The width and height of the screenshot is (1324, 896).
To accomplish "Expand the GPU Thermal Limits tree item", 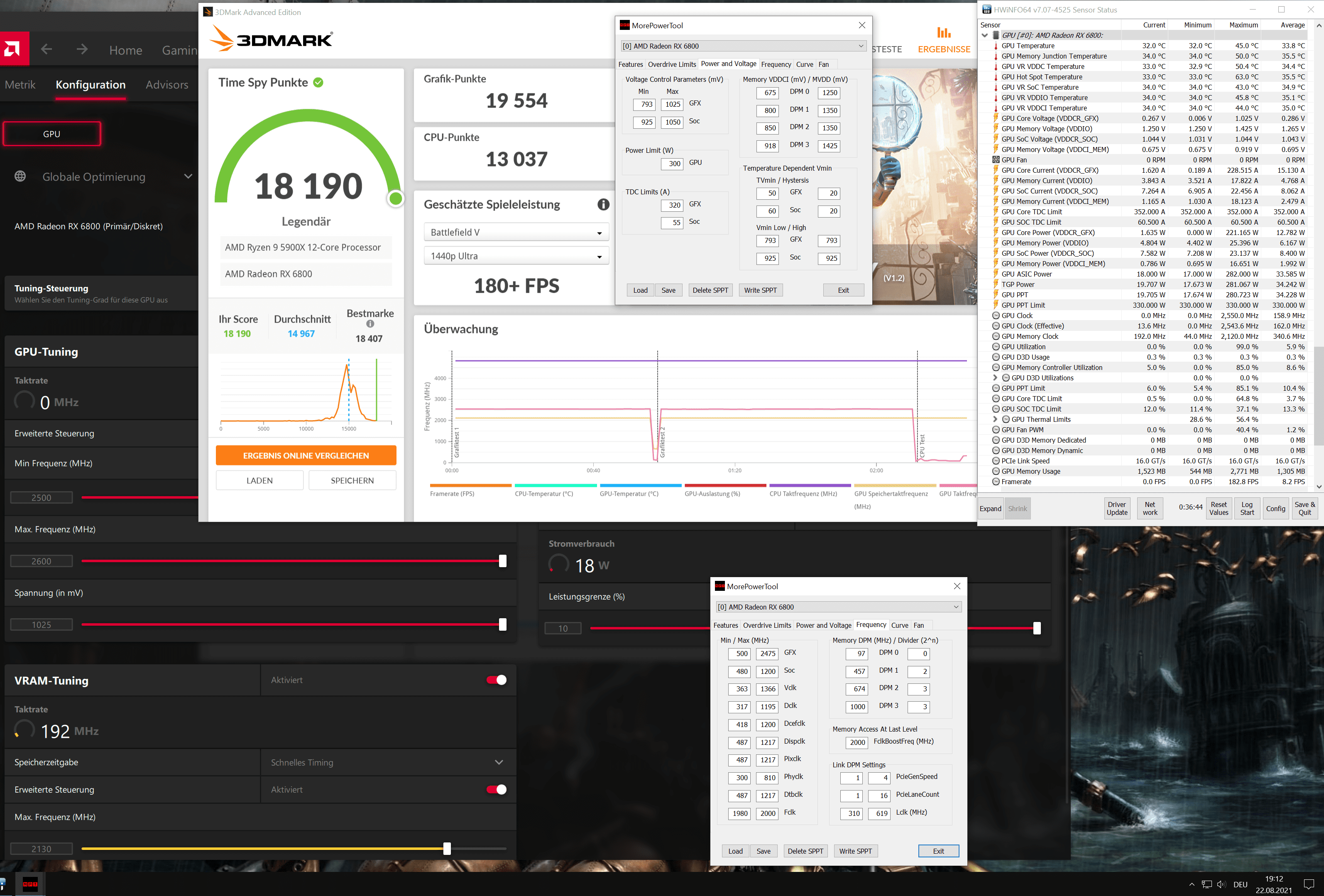I will [x=995, y=419].
